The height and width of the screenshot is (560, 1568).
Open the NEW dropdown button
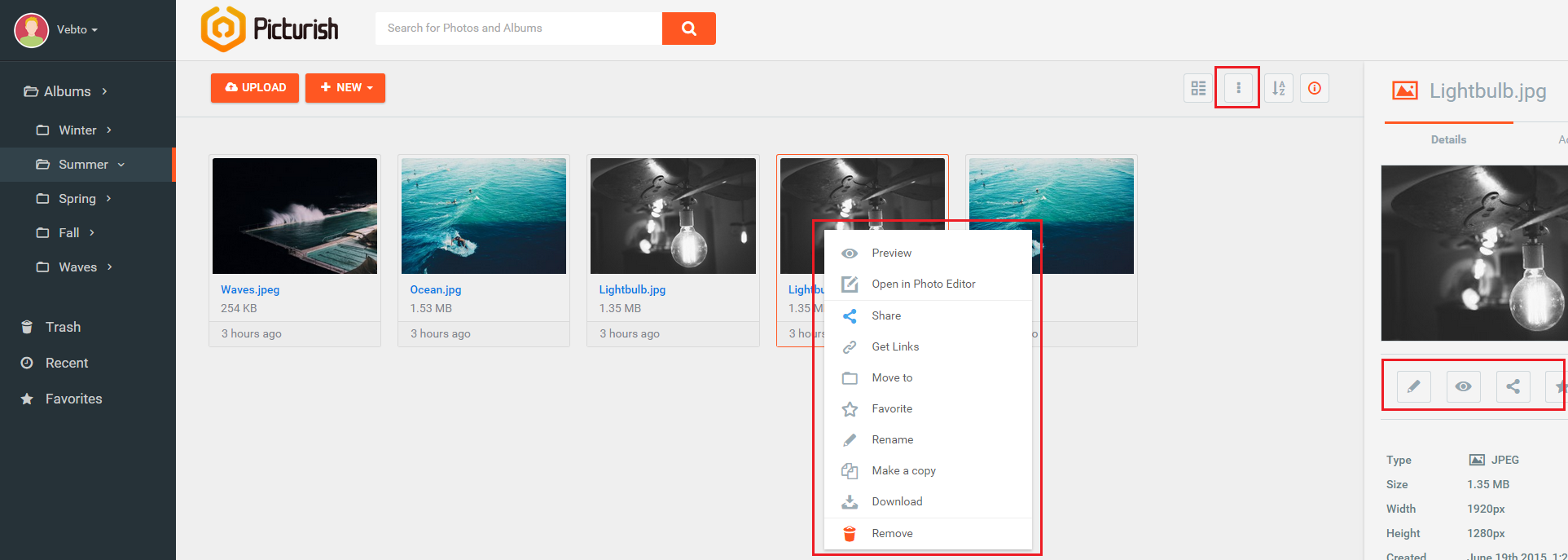click(345, 88)
